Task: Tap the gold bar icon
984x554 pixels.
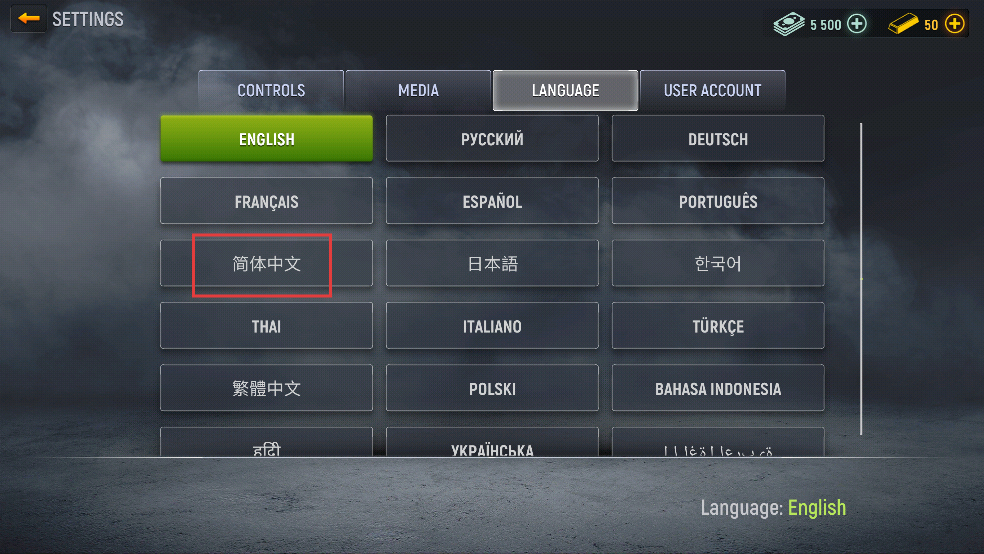Action: point(904,24)
